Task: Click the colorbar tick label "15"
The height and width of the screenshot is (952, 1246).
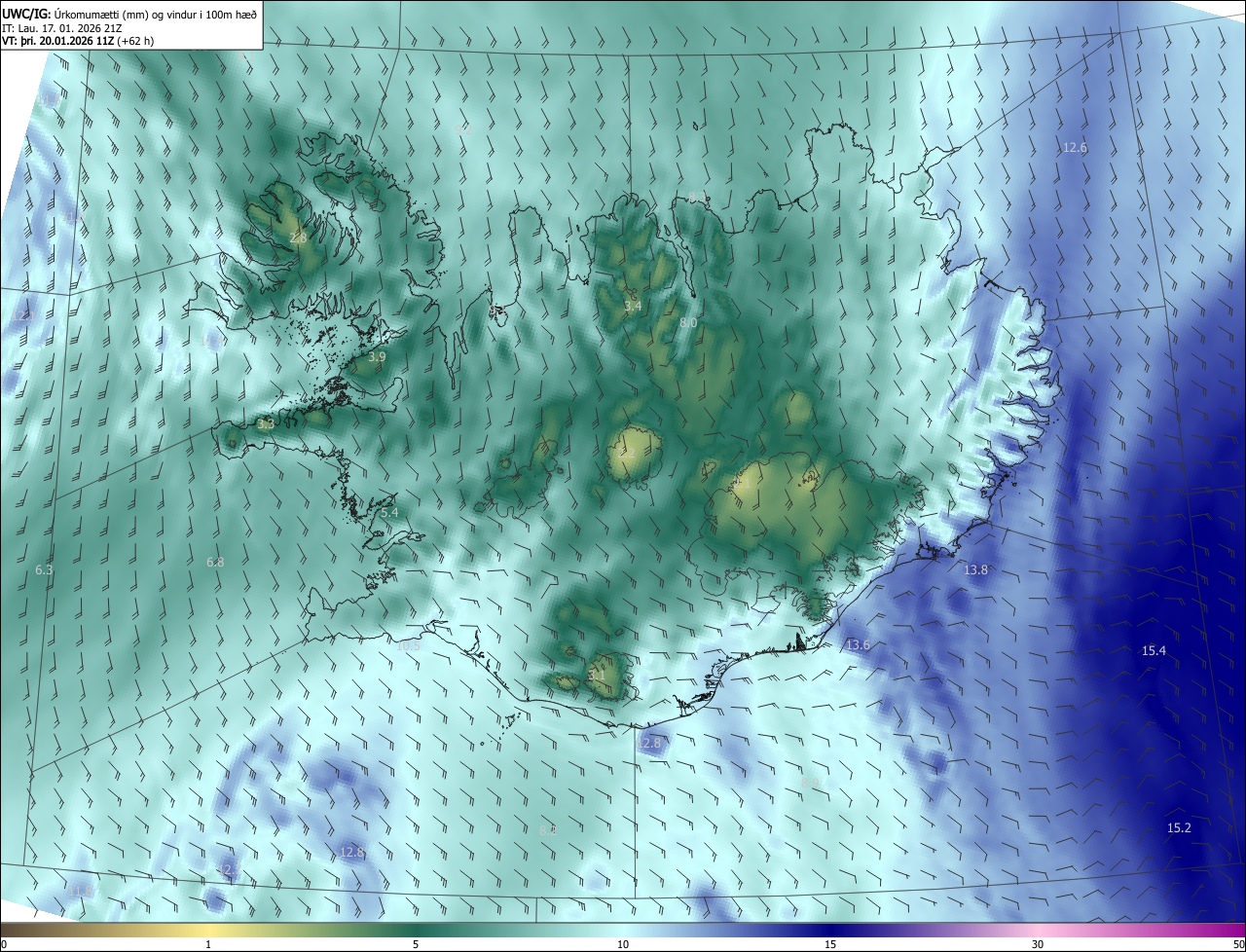Action: click(830, 944)
